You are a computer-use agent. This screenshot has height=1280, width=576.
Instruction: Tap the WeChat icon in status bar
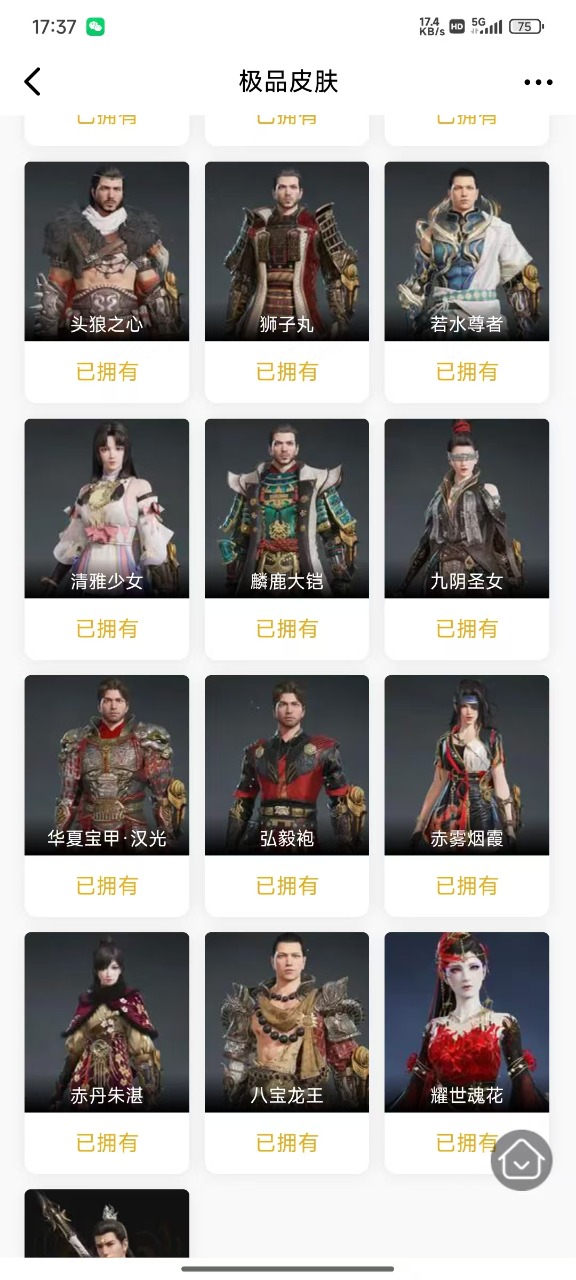coord(95,27)
